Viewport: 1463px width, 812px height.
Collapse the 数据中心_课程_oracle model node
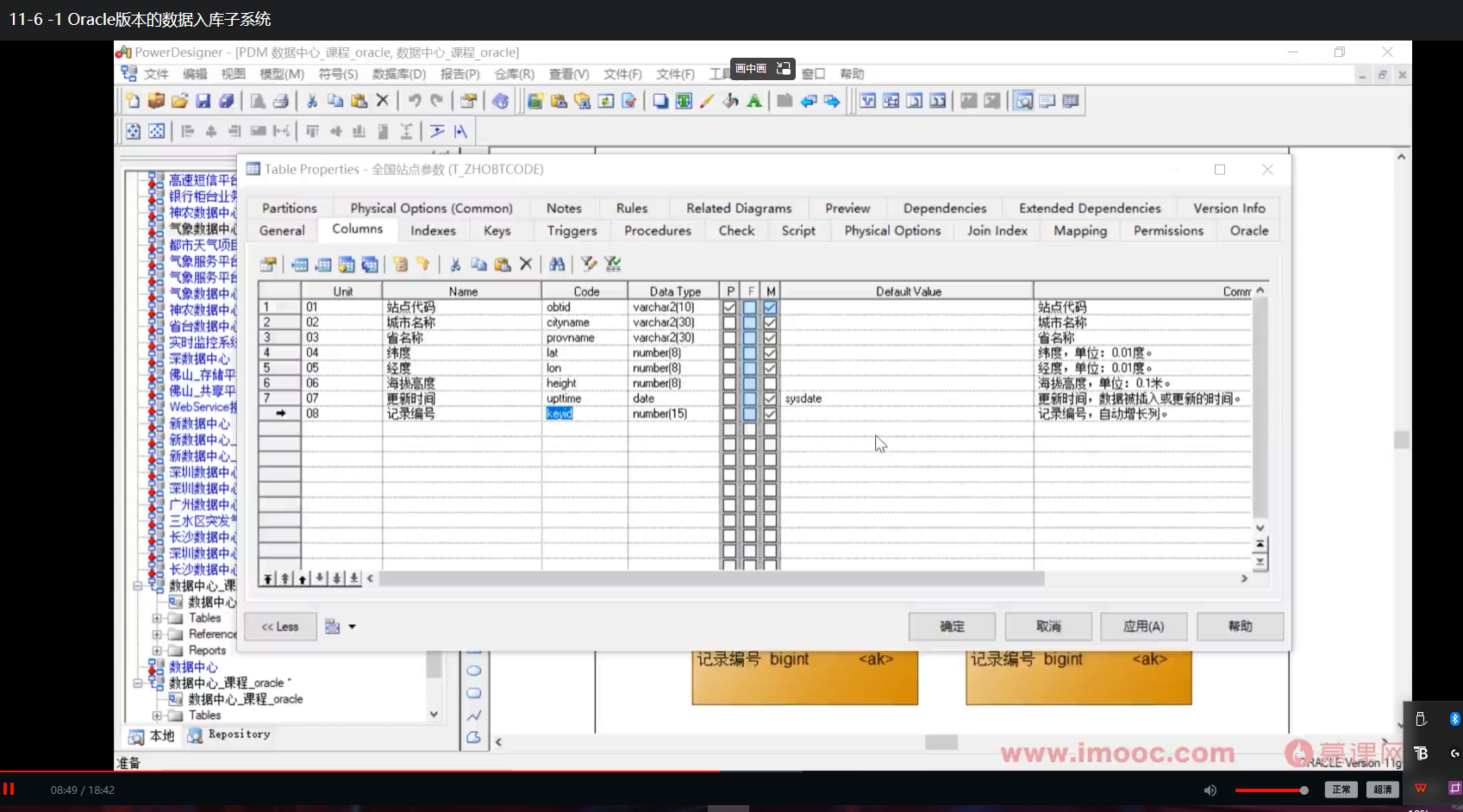(x=137, y=683)
